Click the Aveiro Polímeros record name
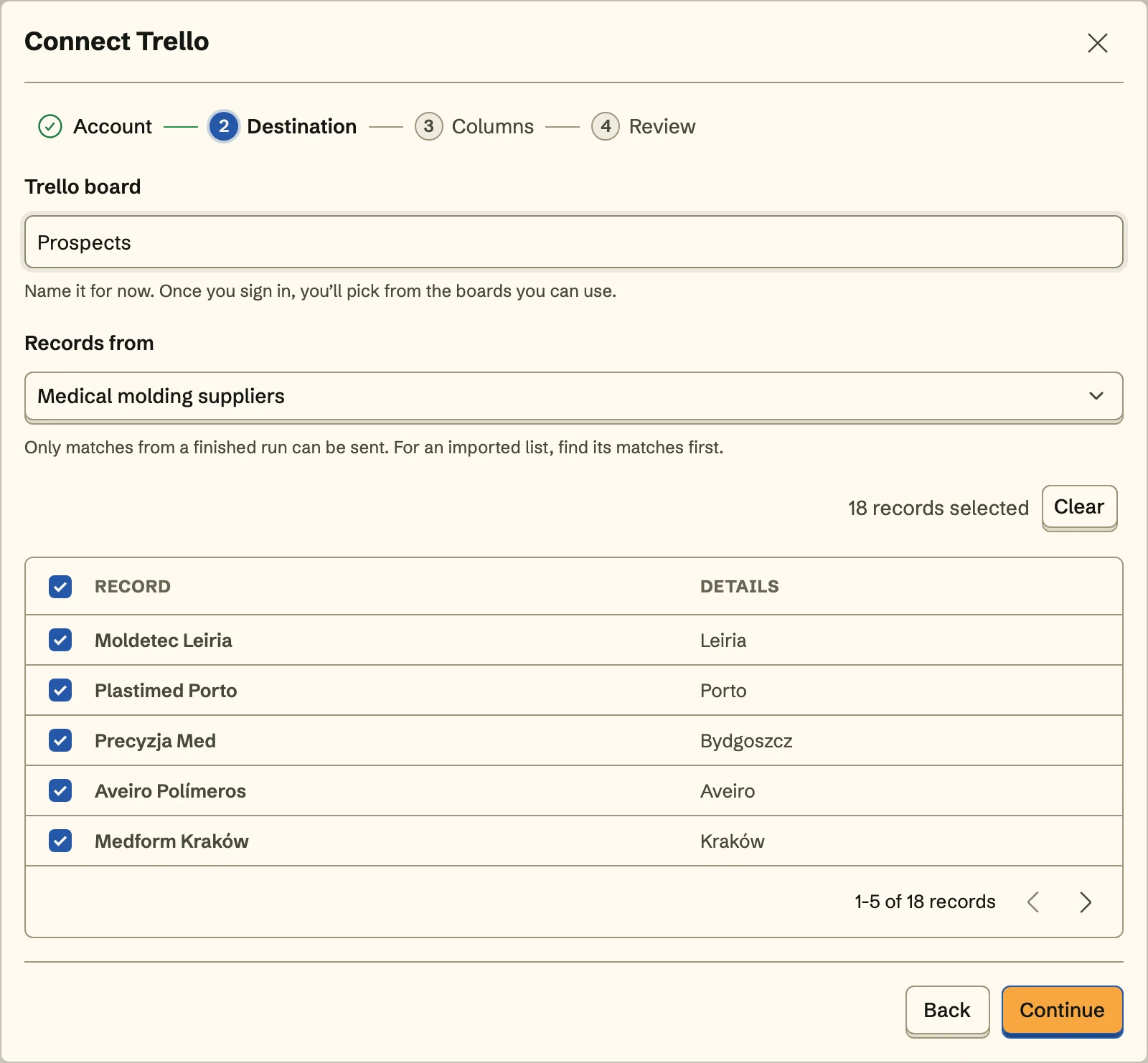The width and height of the screenshot is (1148, 1063). pos(170,790)
